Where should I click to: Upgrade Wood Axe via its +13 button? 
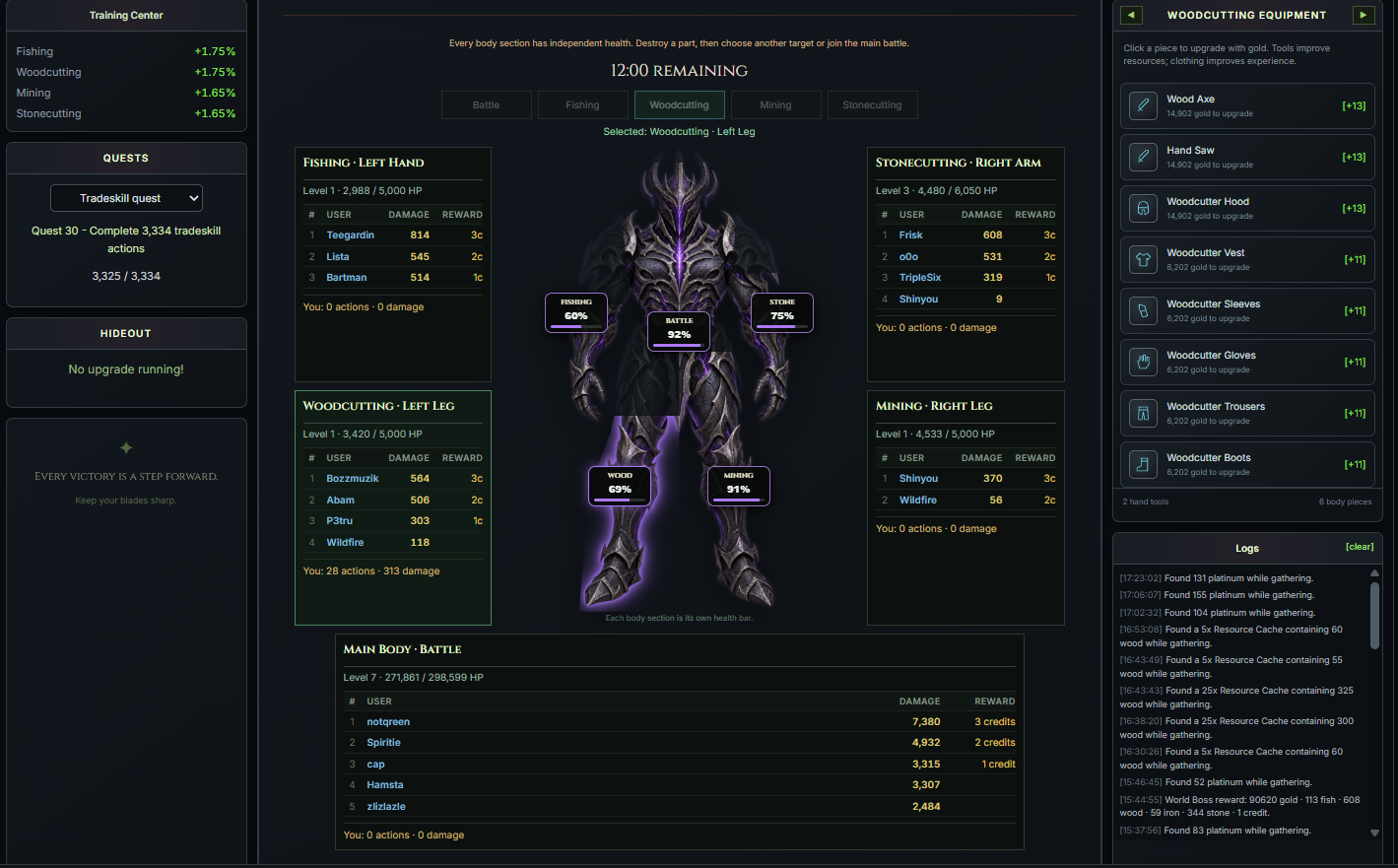pyautogui.click(x=1354, y=105)
